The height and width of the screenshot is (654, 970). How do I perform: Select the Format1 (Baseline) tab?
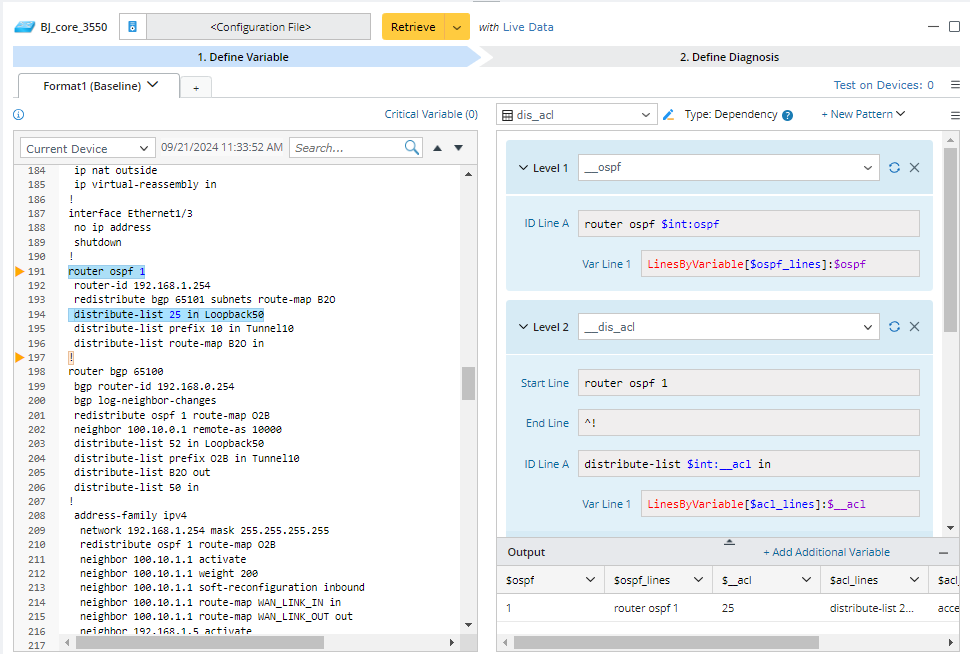pos(99,86)
